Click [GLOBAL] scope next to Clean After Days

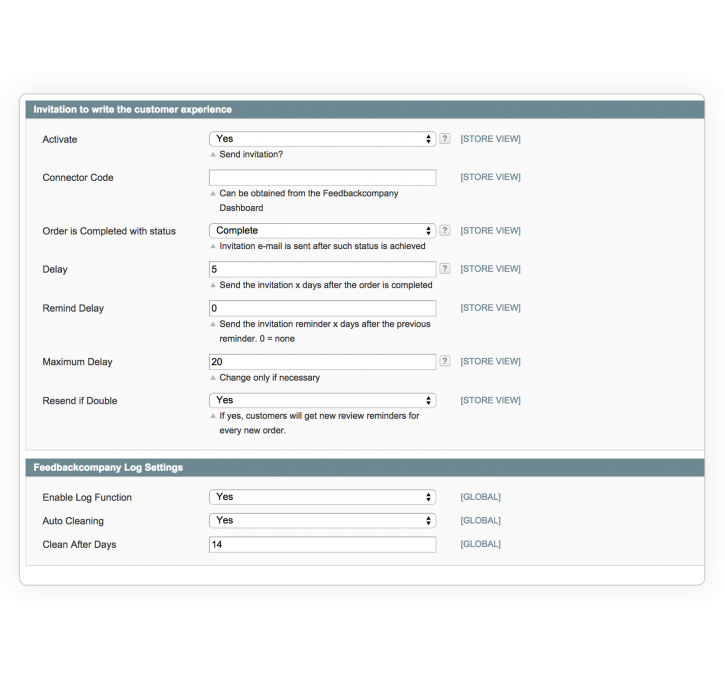tap(480, 544)
